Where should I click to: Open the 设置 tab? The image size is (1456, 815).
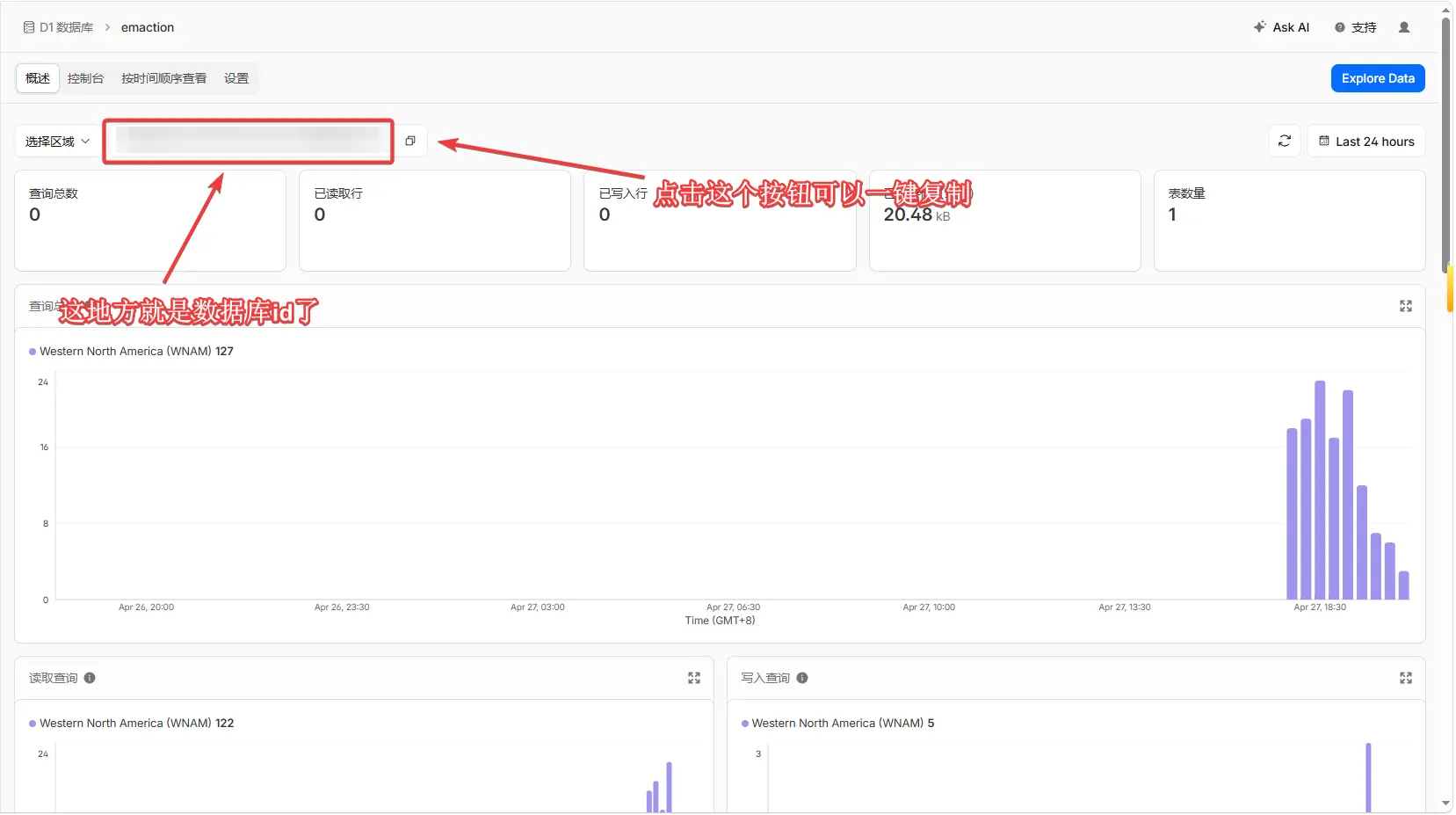click(235, 78)
